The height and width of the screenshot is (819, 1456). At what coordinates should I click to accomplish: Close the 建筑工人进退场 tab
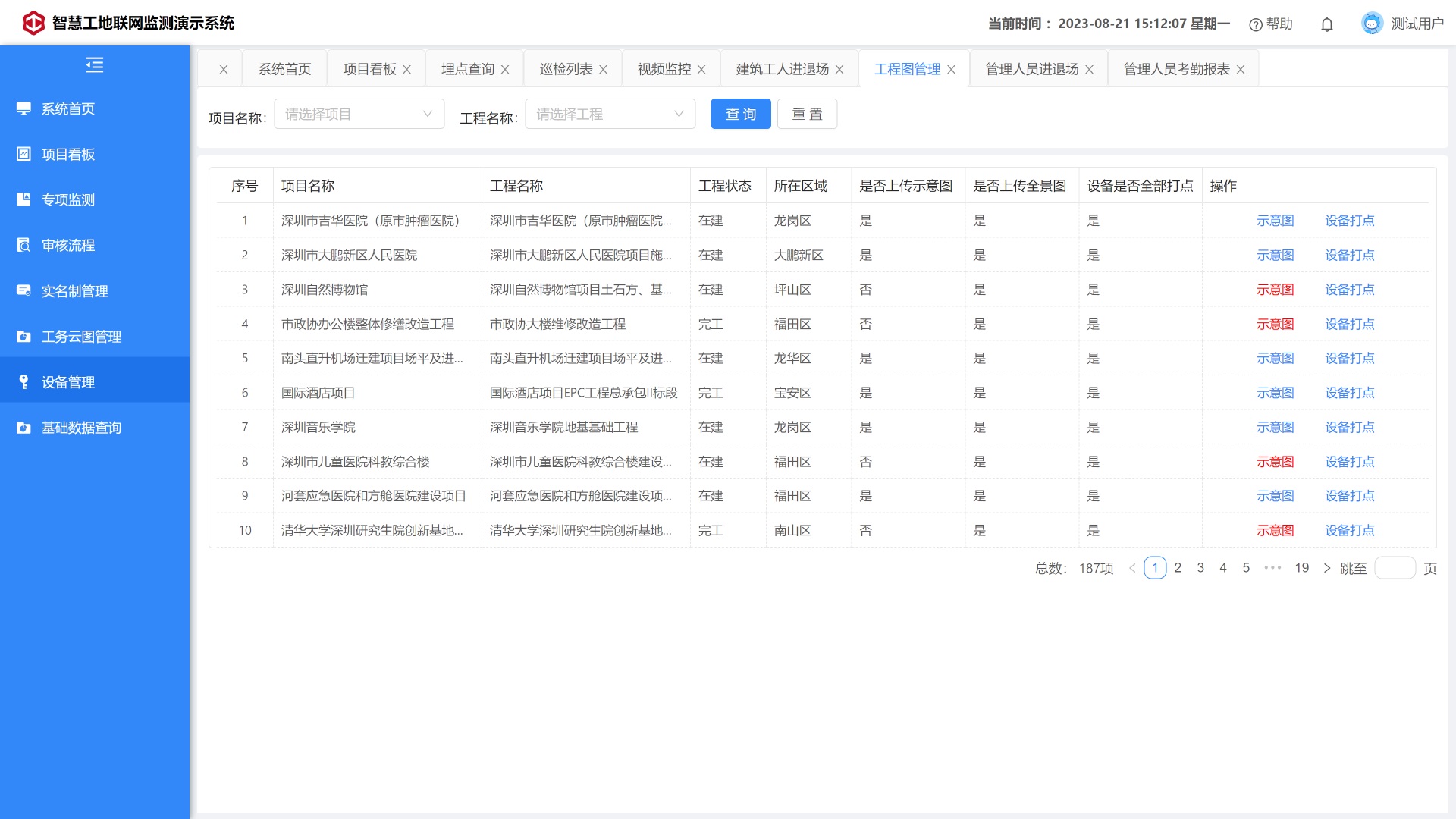coord(839,69)
